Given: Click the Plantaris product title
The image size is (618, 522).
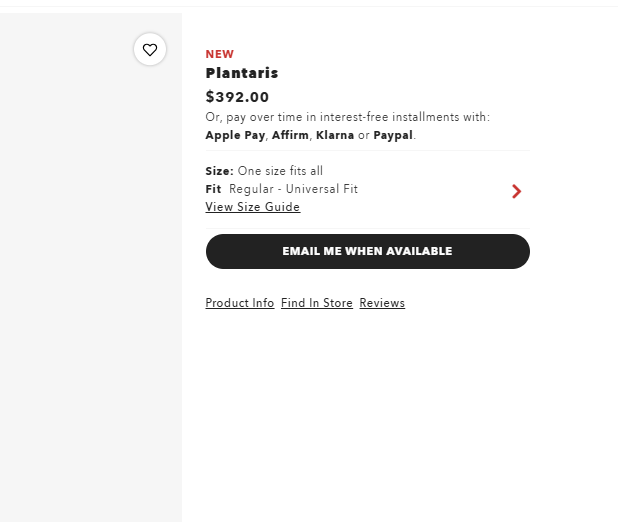Looking at the screenshot, I should (242, 73).
